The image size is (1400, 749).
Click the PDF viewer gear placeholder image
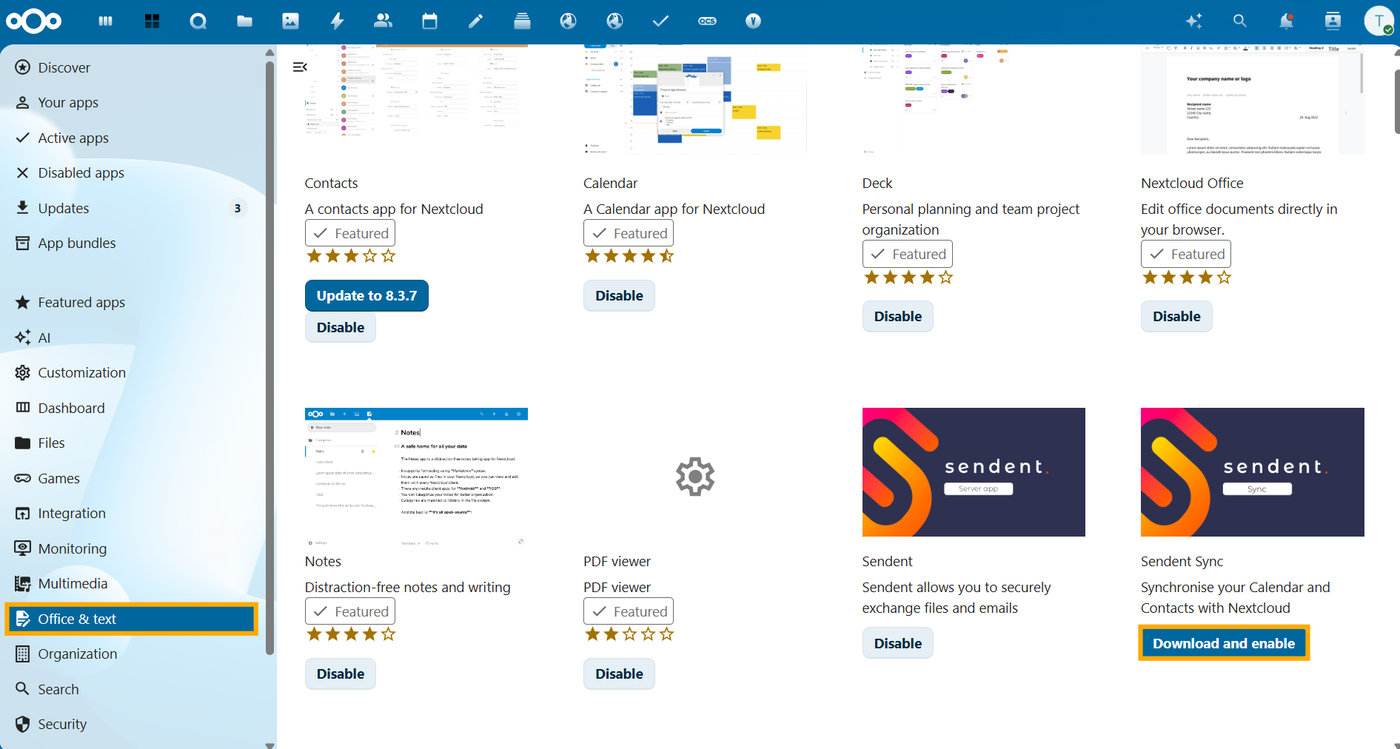pyautogui.click(x=695, y=477)
